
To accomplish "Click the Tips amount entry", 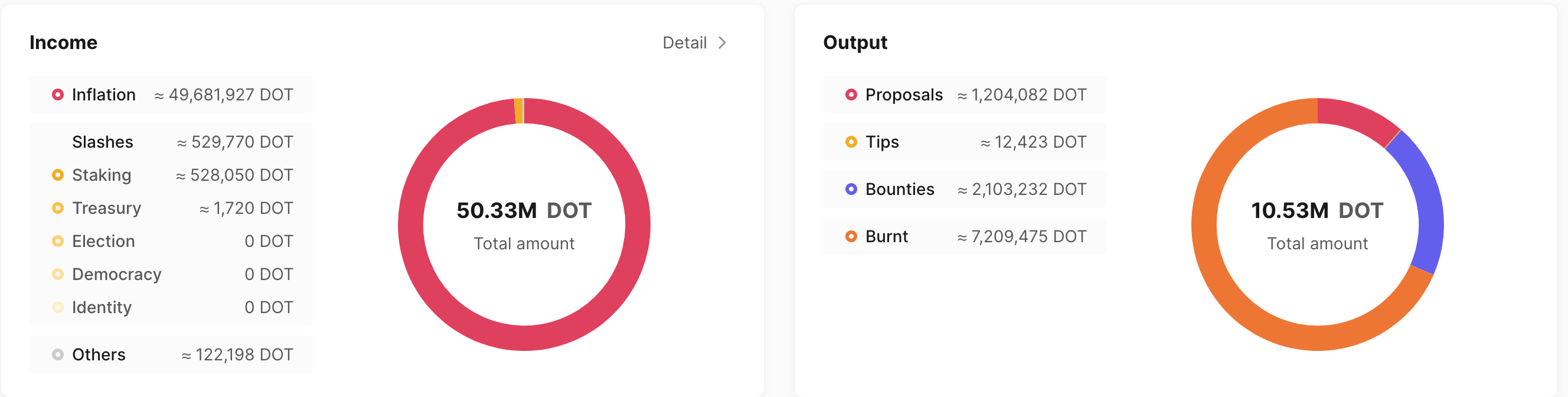I will (x=1033, y=141).
